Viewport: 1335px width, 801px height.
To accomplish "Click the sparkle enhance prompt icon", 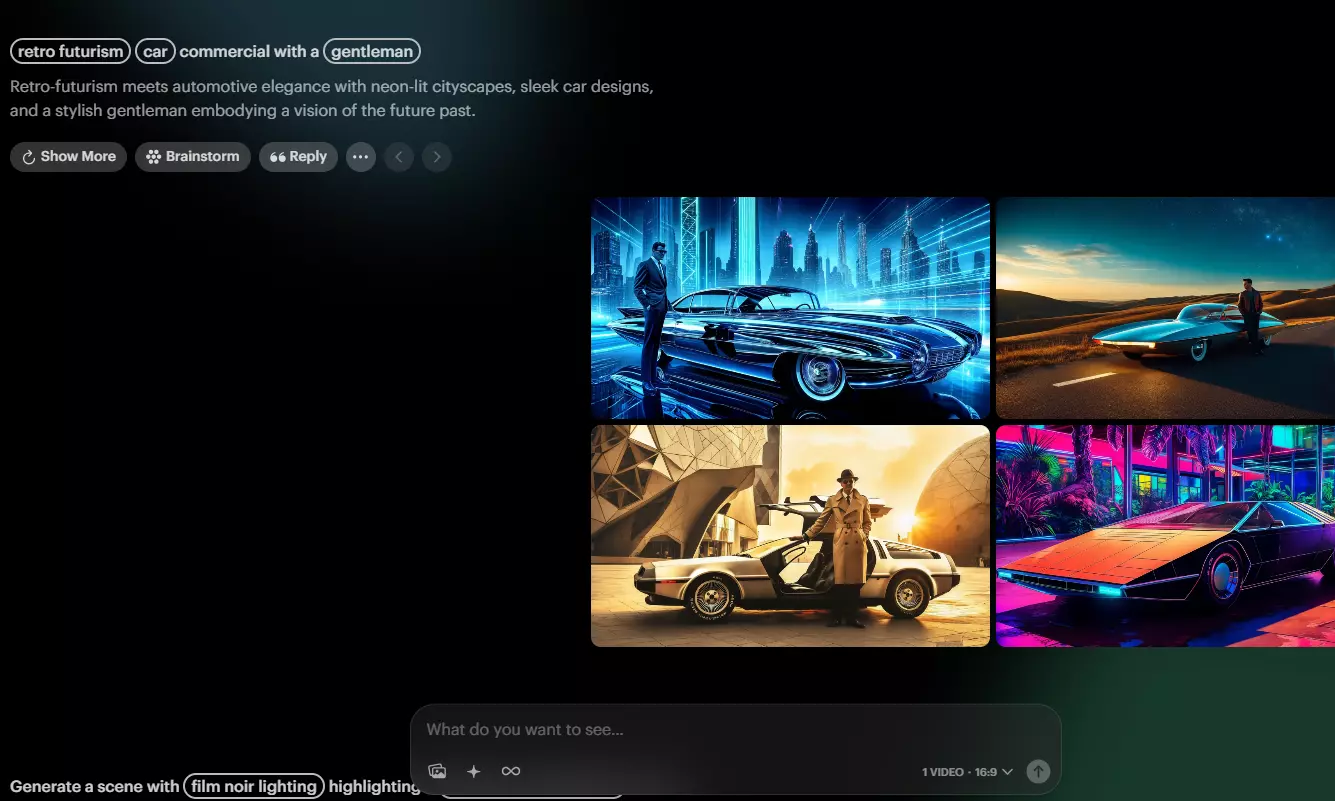I will point(474,771).
